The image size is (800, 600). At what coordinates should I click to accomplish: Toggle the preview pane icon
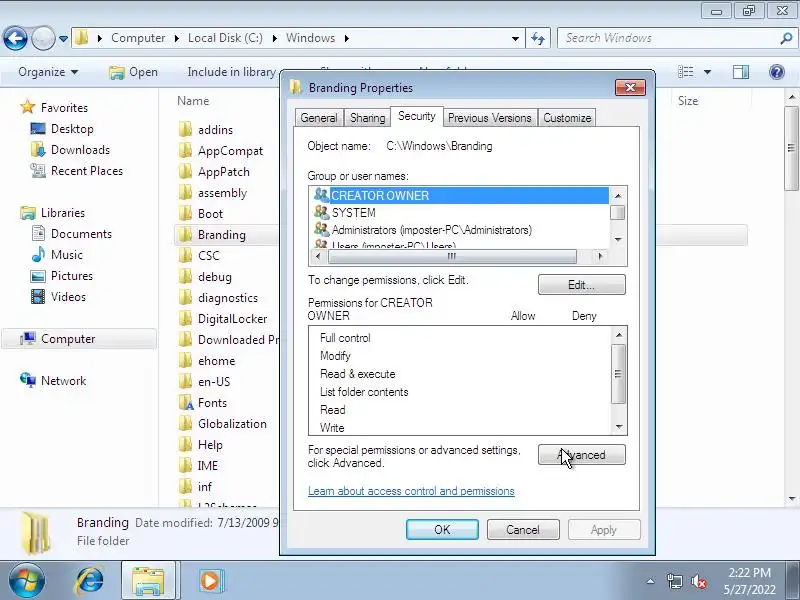click(x=741, y=72)
